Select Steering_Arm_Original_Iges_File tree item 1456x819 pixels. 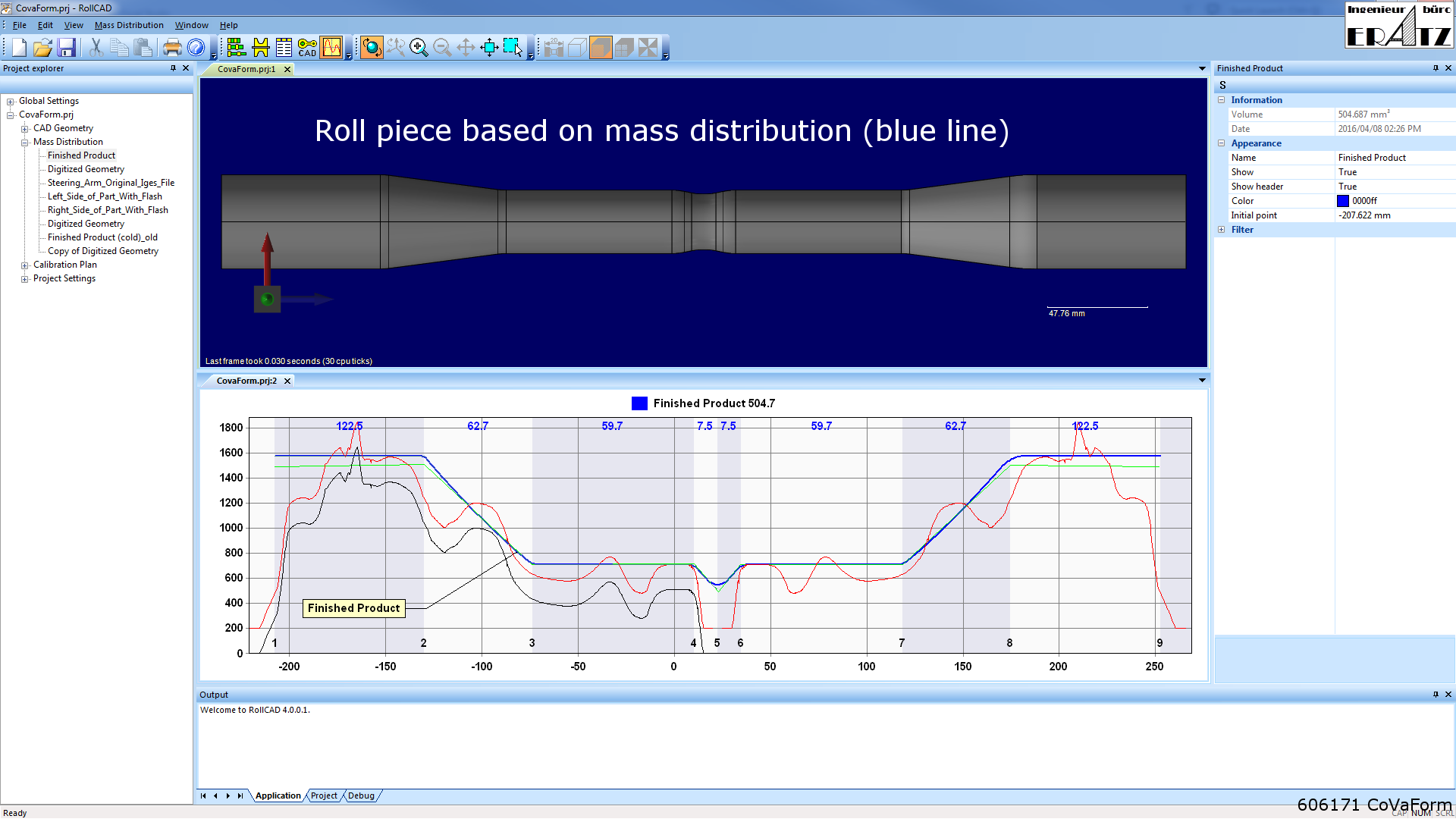(111, 183)
